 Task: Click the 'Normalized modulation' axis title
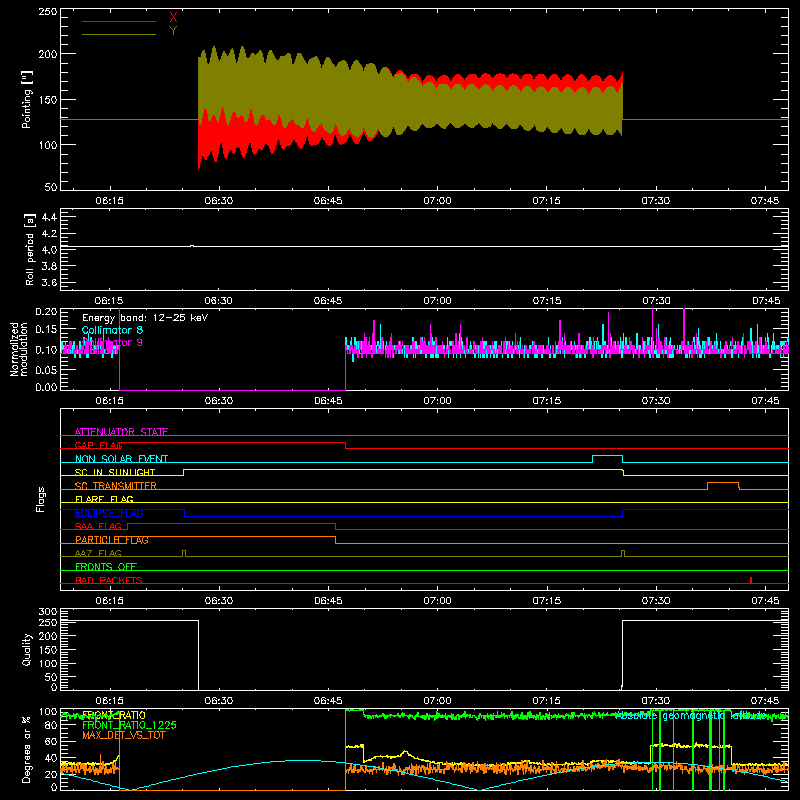19,349
